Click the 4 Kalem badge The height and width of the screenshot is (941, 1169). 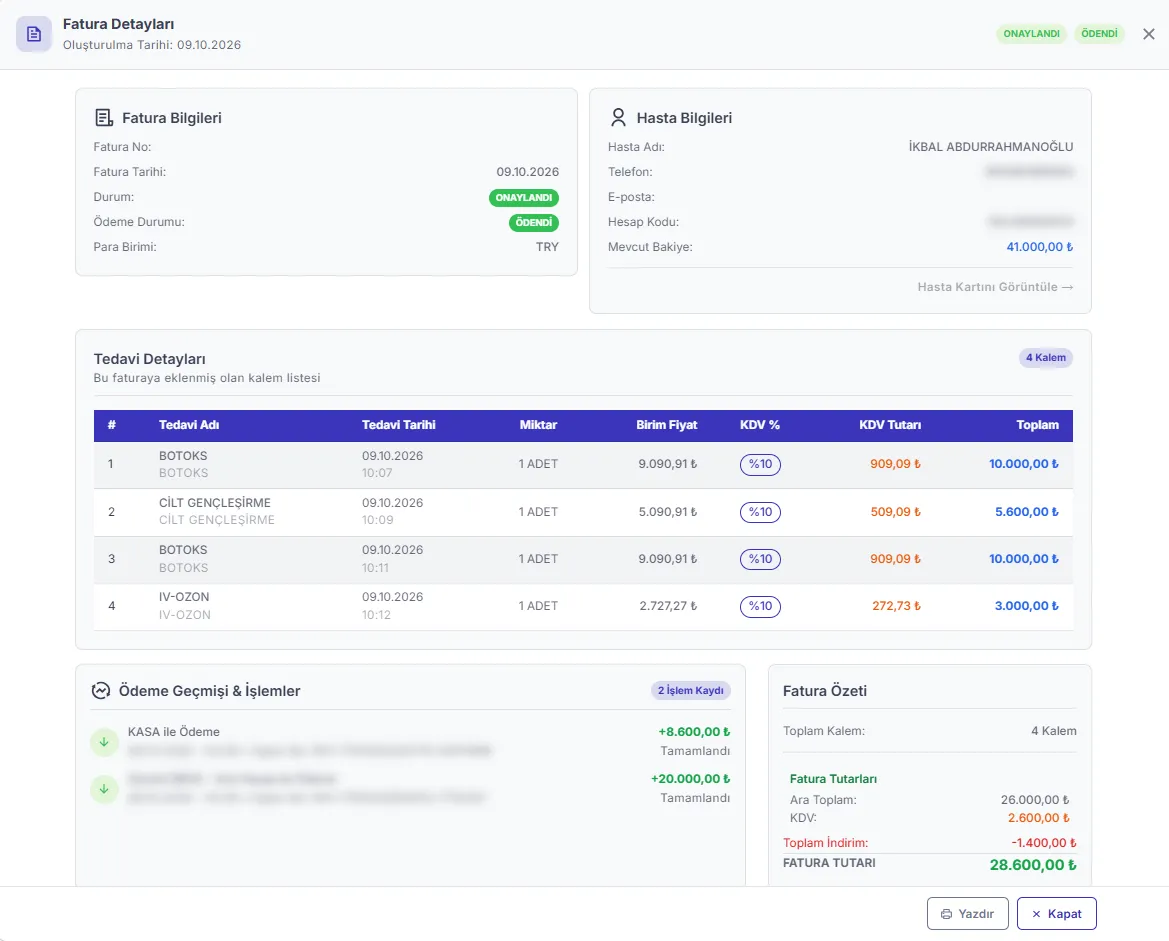tap(1046, 358)
